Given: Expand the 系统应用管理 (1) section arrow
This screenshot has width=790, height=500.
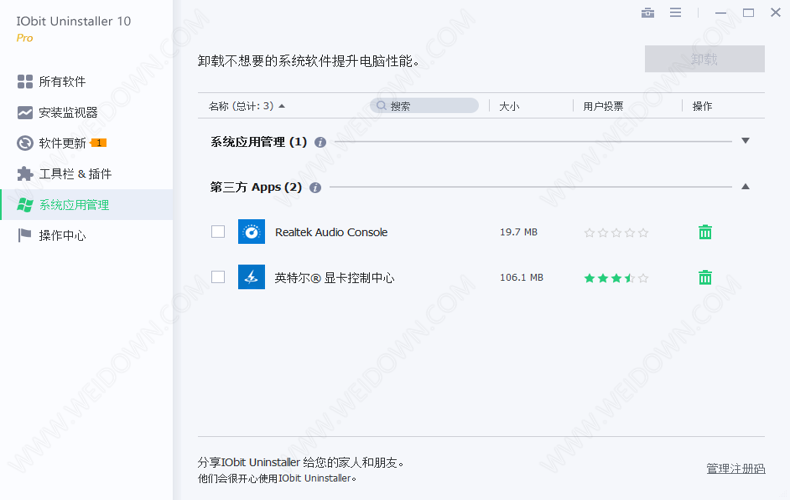Looking at the screenshot, I should pos(745,141).
